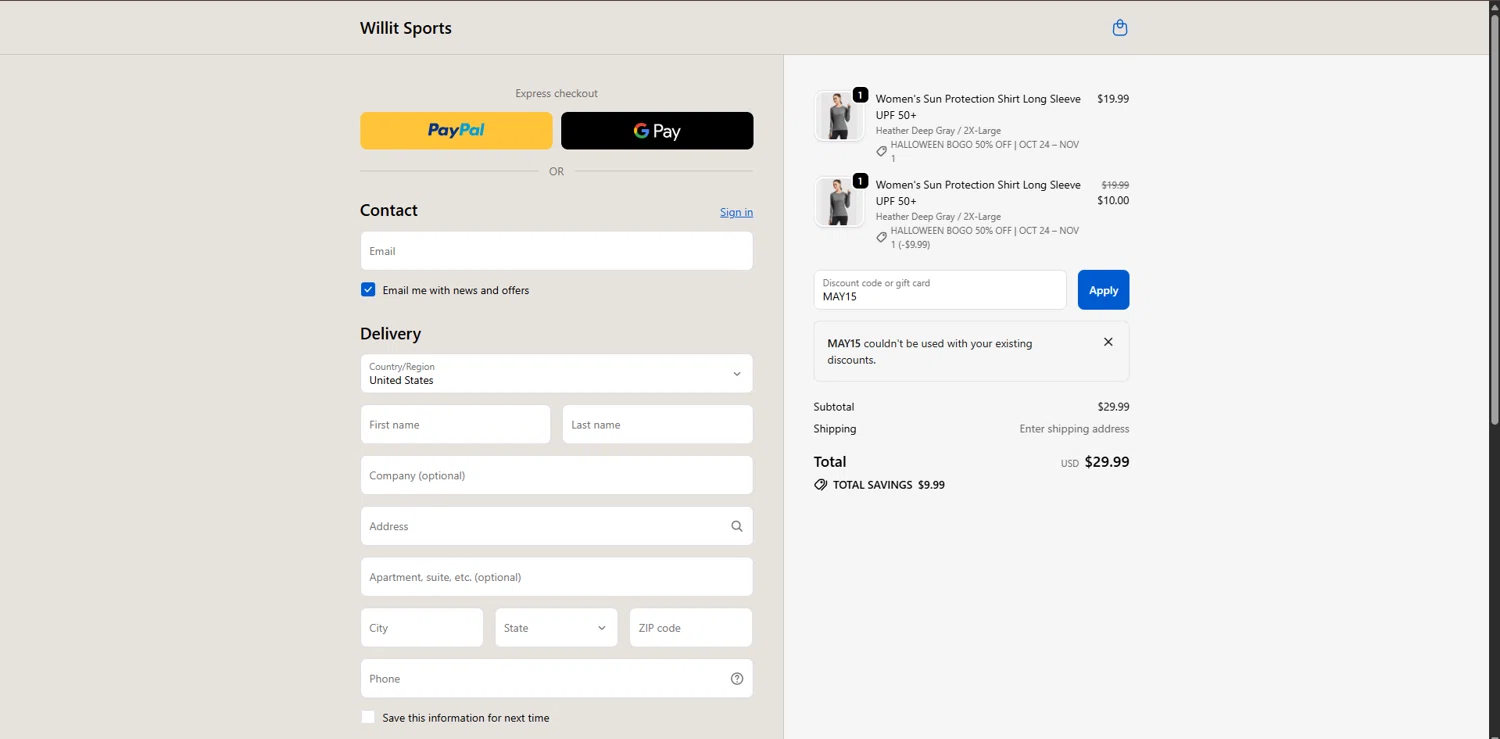Click the $29.99 total amount
The image size is (1500, 739).
click(x=1107, y=462)
